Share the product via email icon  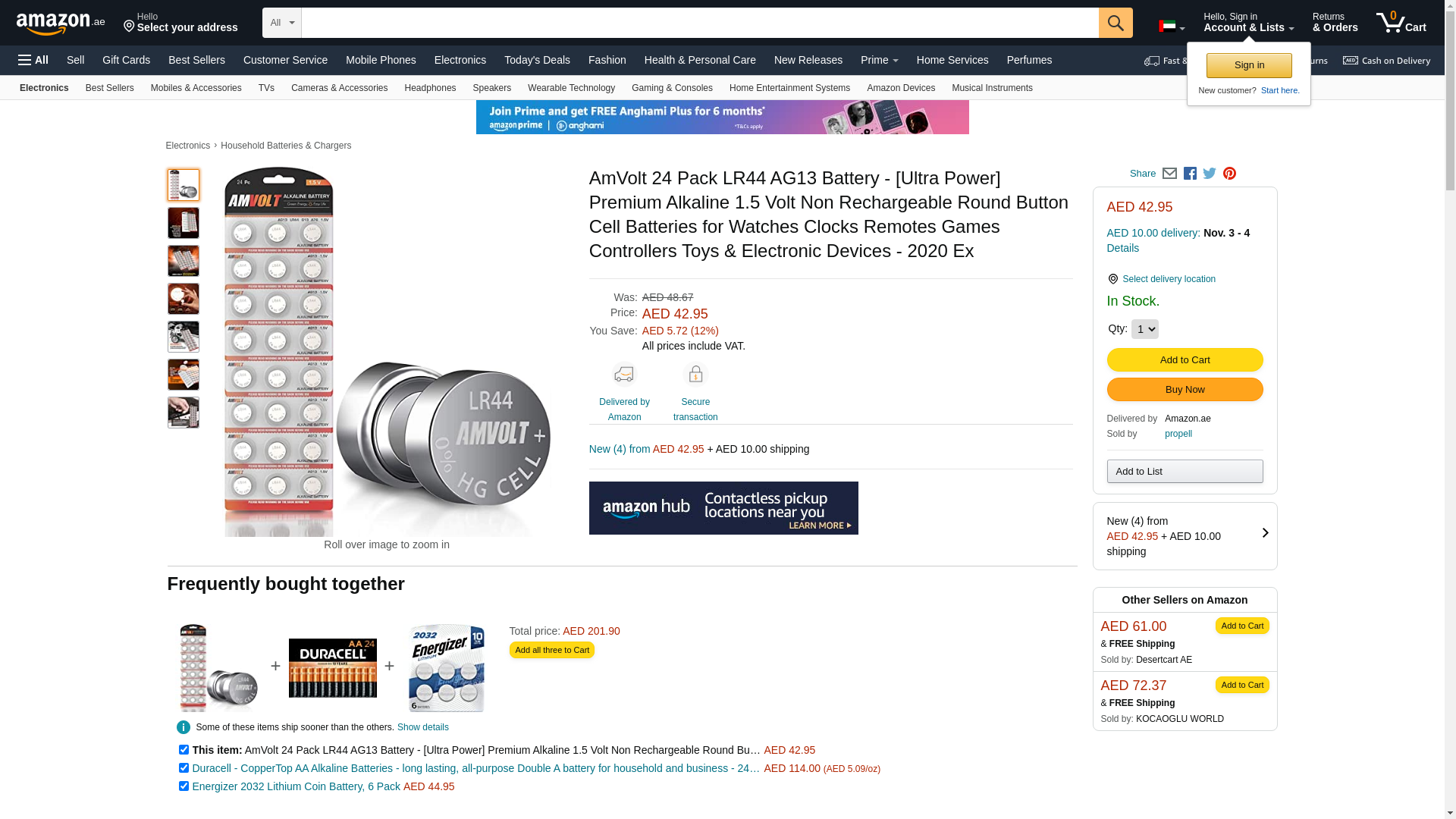tap(1169, 174)
